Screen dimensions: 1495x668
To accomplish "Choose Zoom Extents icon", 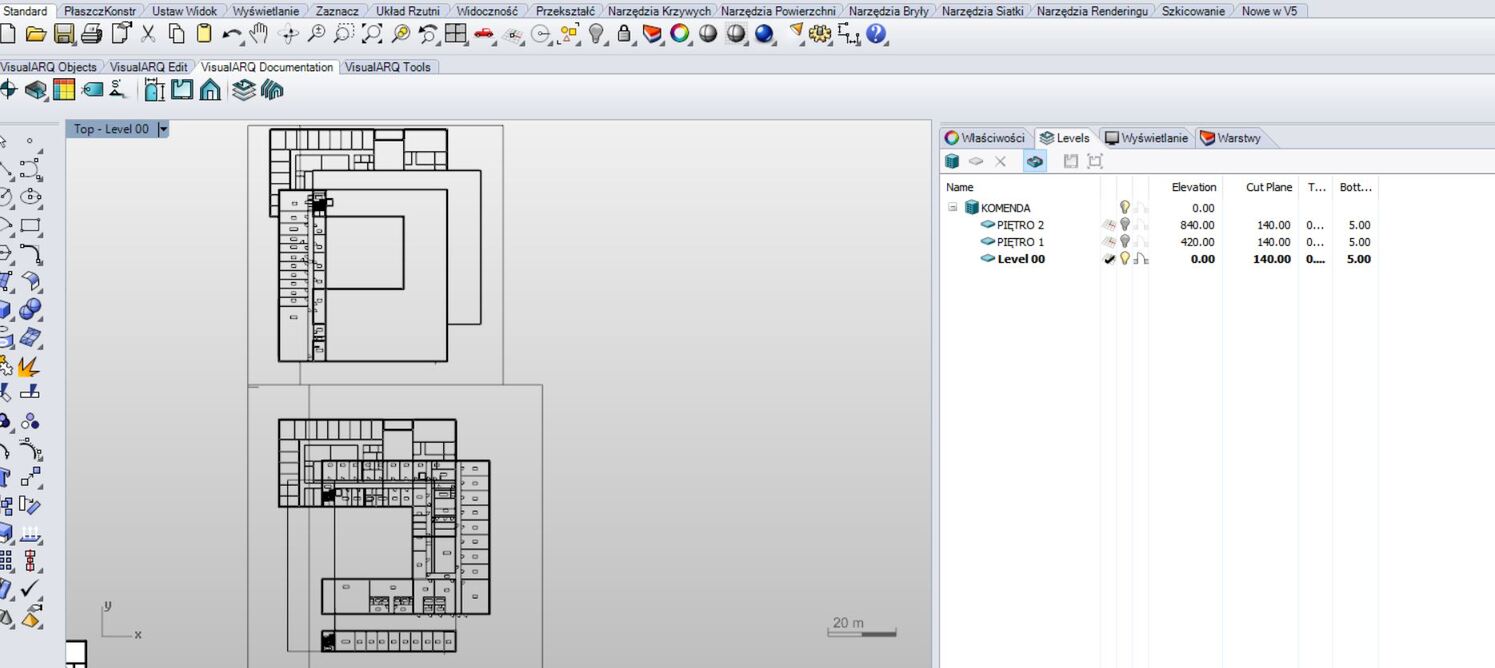I will coord(372,34).
